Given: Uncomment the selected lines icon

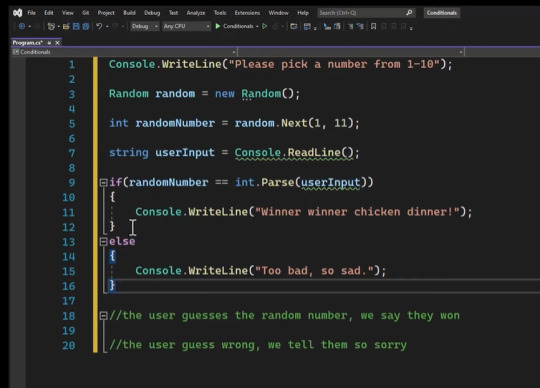Looking at the screenshot, I should pyautogui.click(x=360, y=26).
